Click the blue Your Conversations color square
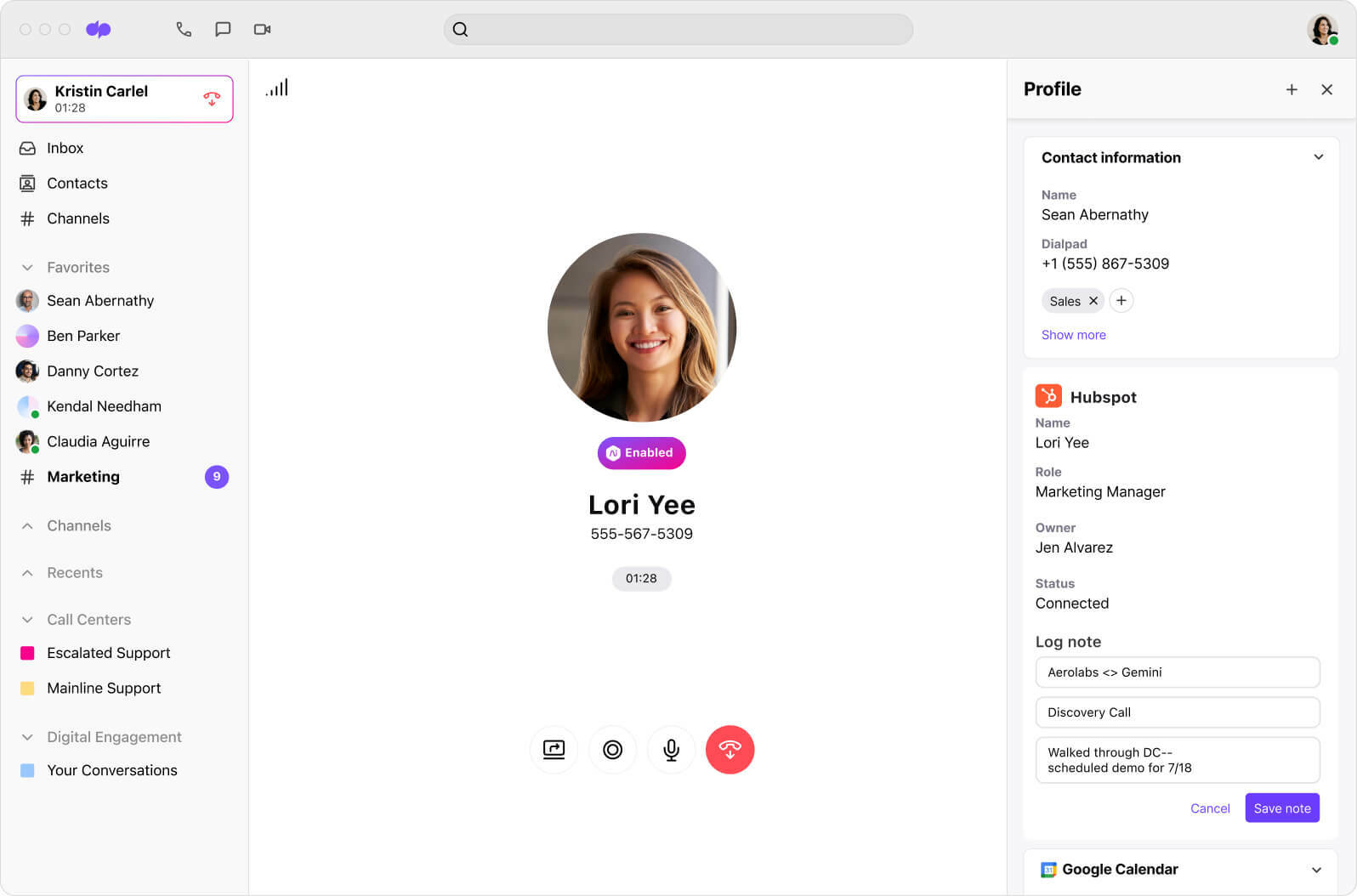Viewport: 1357px width, 896px height. (x=27, y=770)
